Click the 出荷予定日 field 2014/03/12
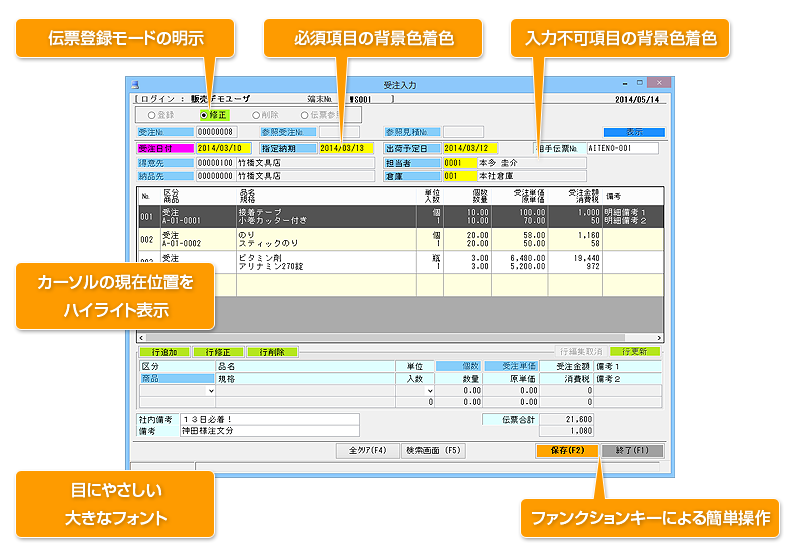The width and height of the screenshot is (800, 559). tap(470, 148)
